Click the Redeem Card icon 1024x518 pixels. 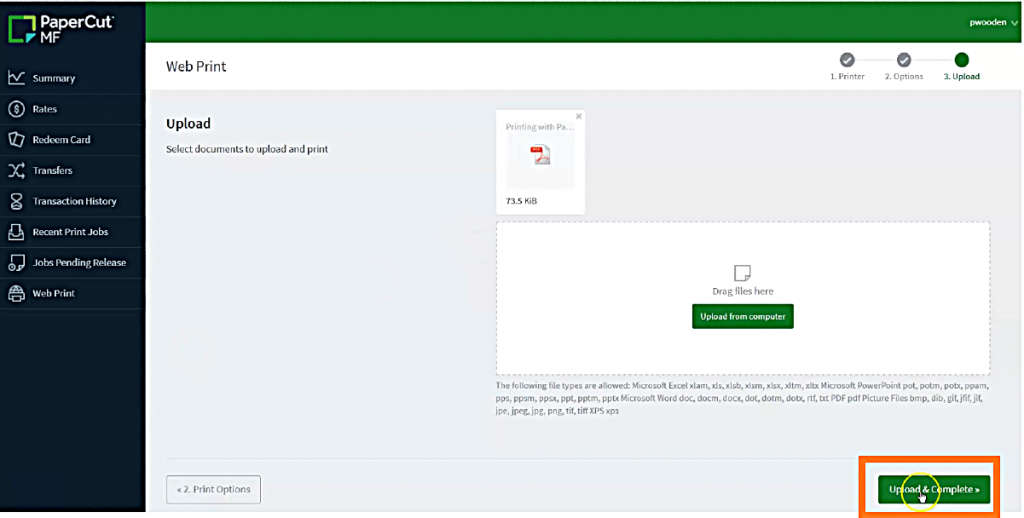[x=16, y=140]
